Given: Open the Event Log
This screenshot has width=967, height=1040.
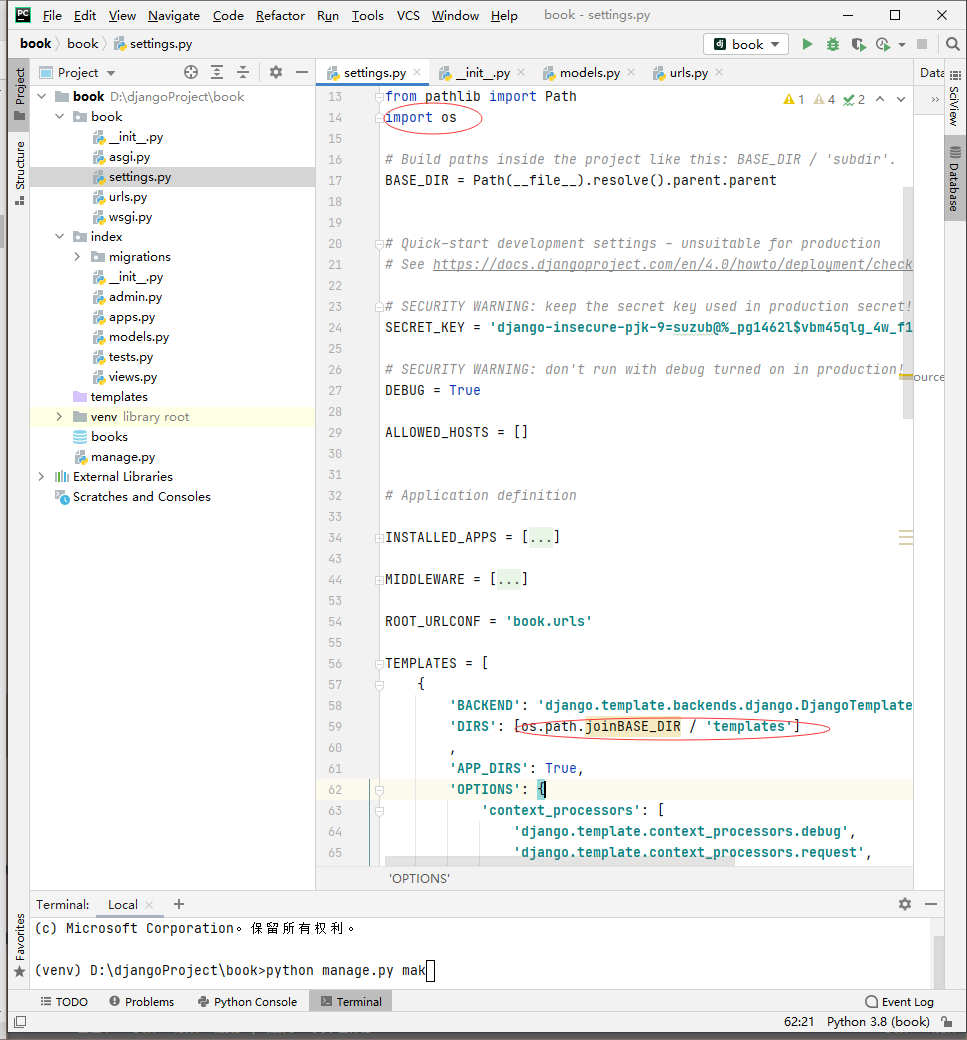Looking at the screenshot, I should click(900, 1002).
